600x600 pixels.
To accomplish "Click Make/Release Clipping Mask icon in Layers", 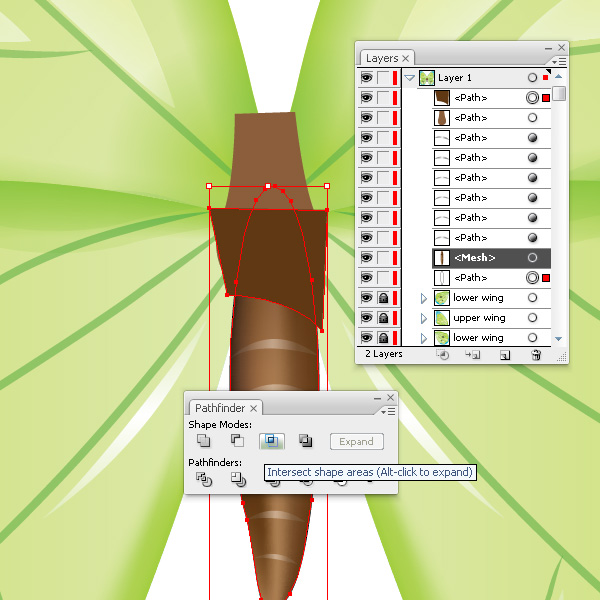I will point(442,355).
